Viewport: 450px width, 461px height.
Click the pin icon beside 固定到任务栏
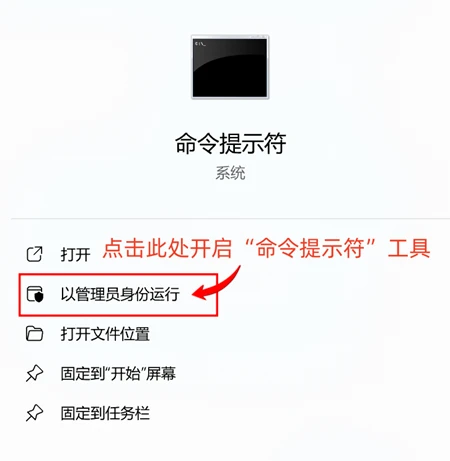(x=34, y=413)
